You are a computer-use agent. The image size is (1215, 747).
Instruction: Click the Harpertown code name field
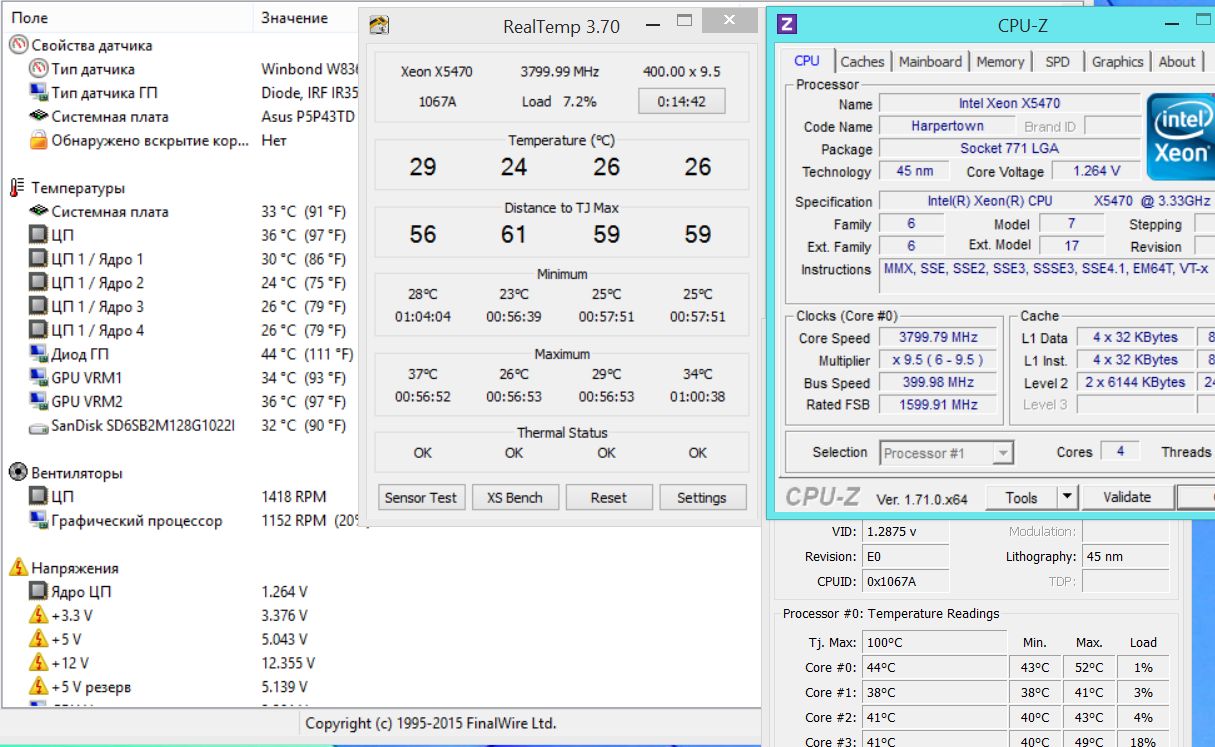coord(947,127)
